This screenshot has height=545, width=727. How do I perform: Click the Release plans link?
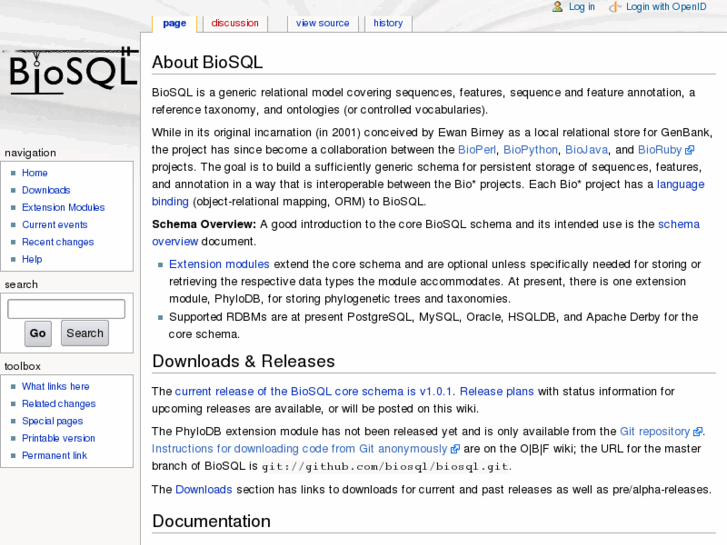(x=496, y=391)
